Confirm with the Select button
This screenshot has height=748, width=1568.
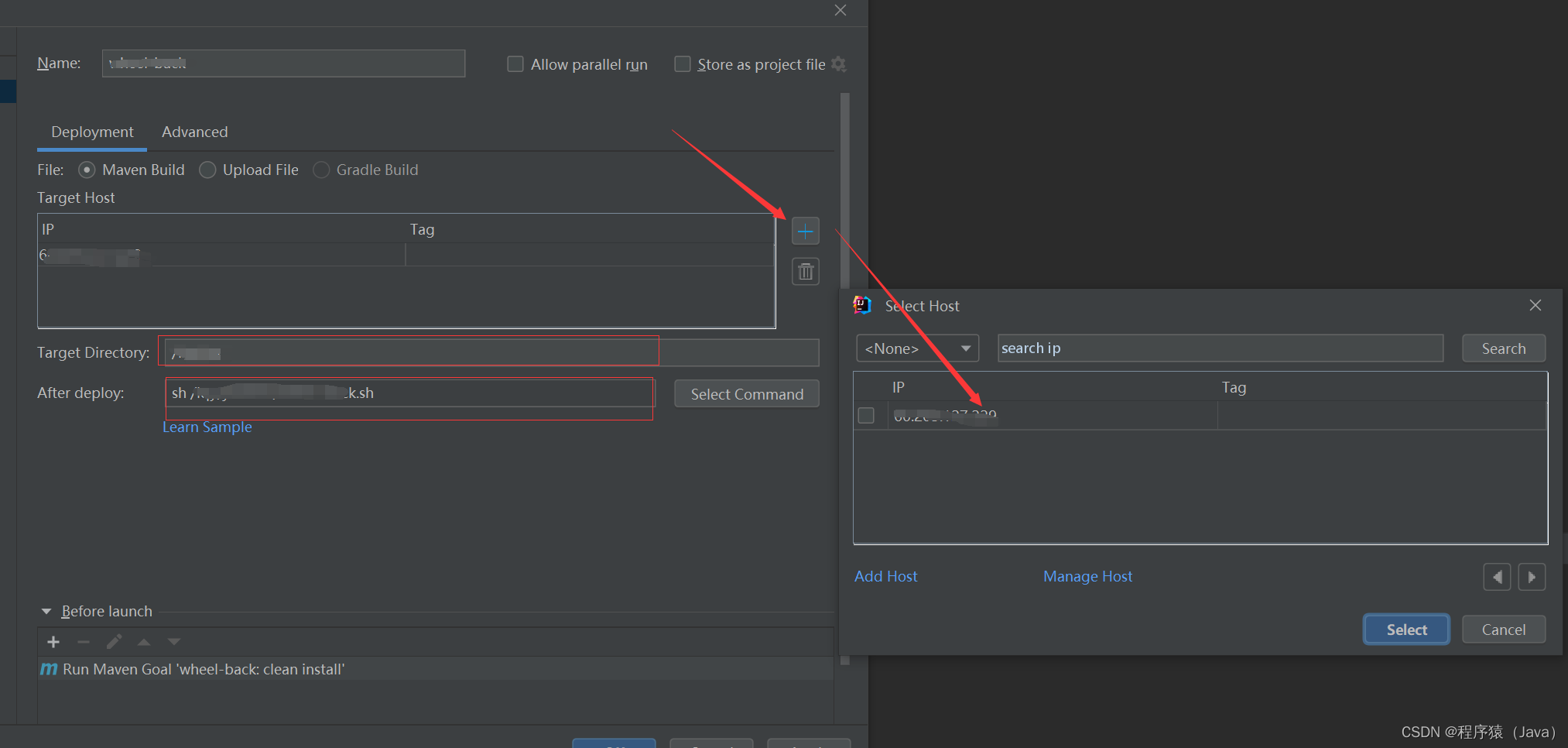coord(1406,630)
